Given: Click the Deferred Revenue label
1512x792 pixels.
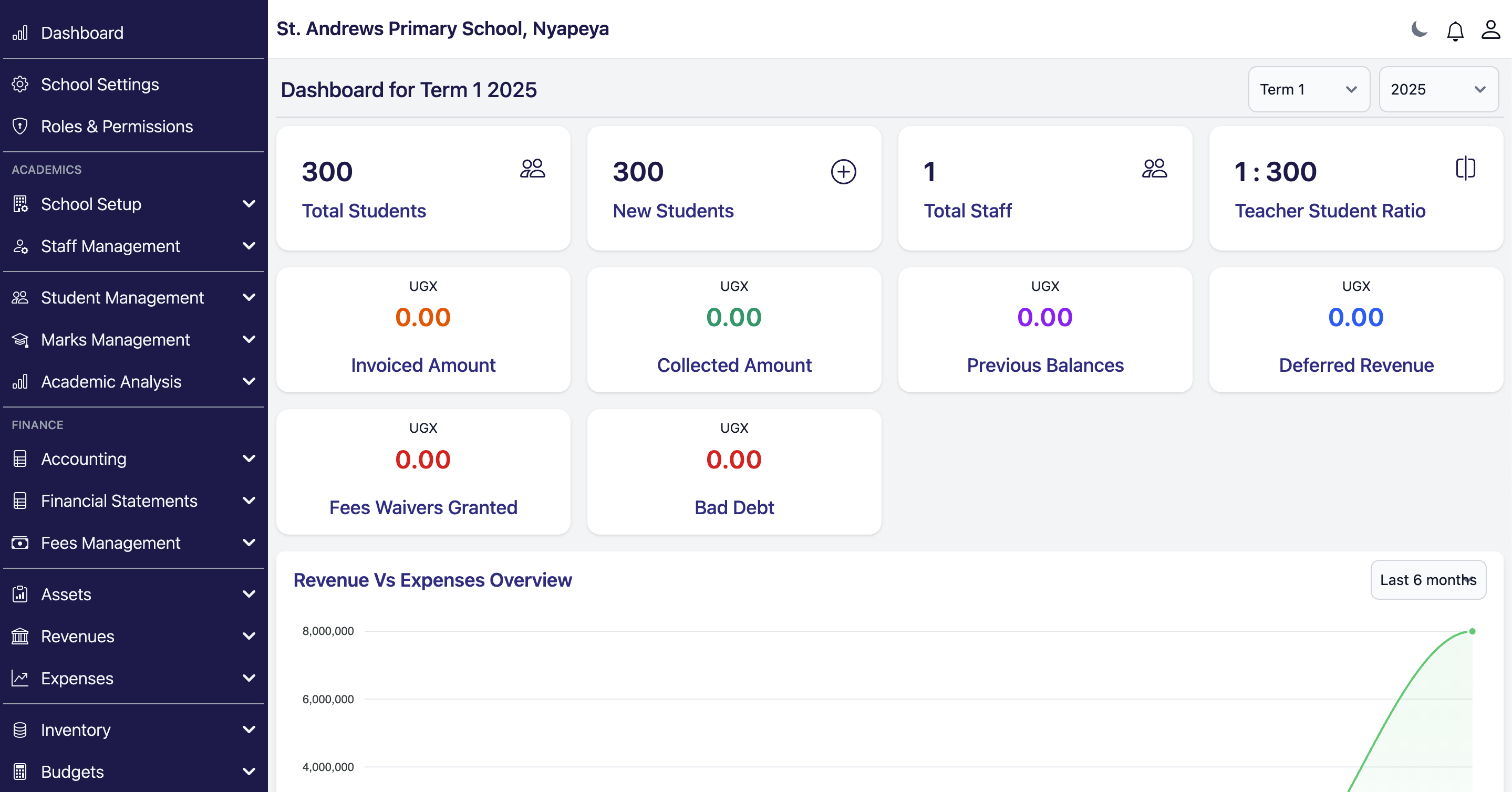Looking at the screenshot, I should point(1356,366).
